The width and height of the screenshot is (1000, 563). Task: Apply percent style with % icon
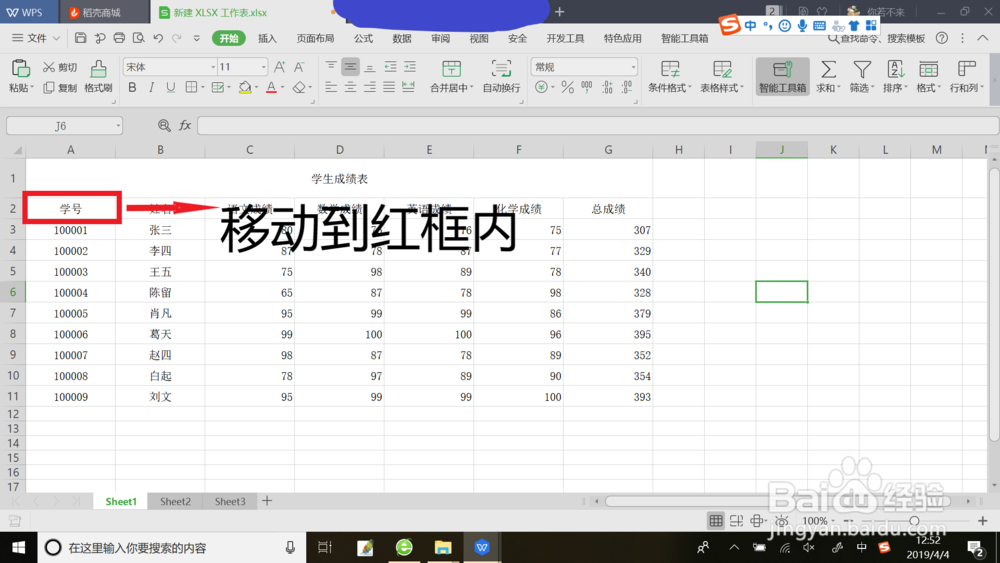click(567, 87)
